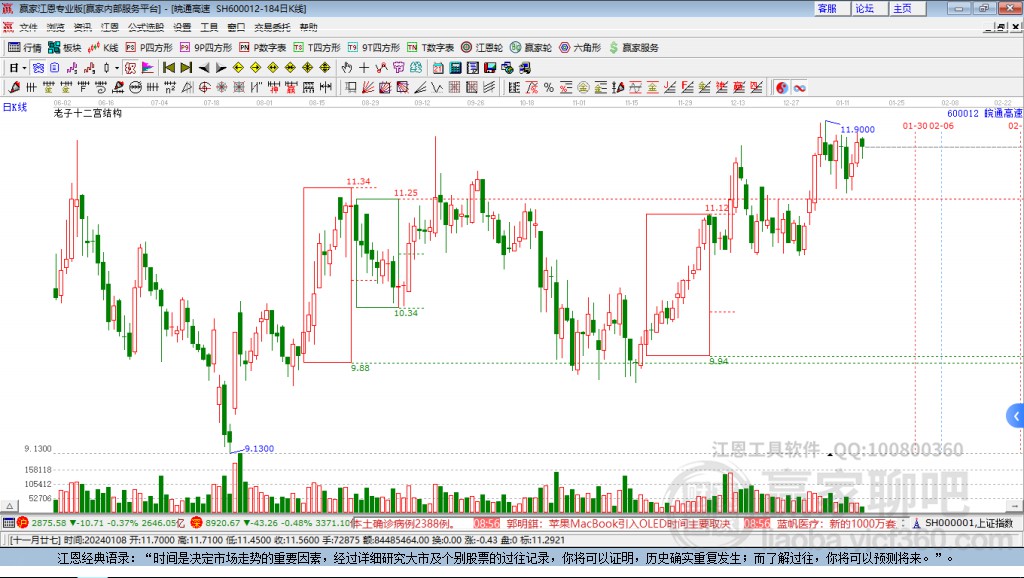The width and height of the screenshot is (1024, 578).
Task: Open the 行情 market quotes view
Action: [x=24, y=48]
